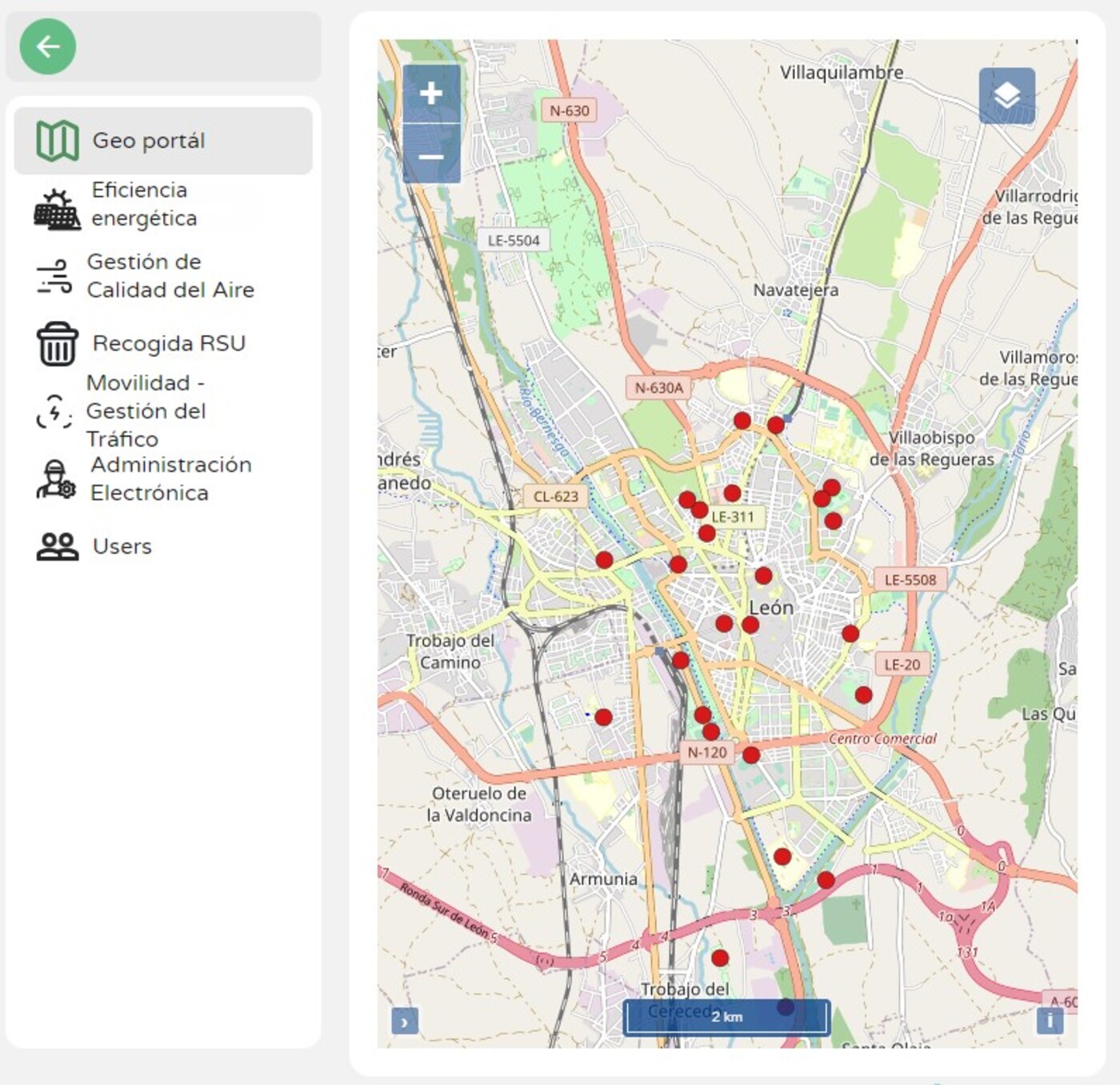Screen dimensions: 1120x1085
Task: Click the León city label
Action: click(x=771, y=608)
